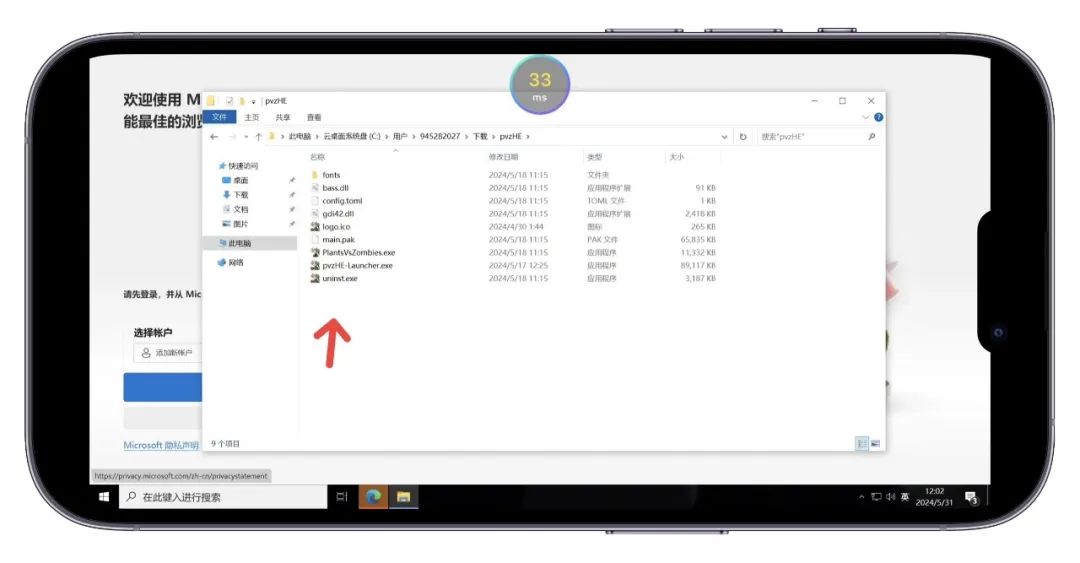Select the pvzHE-Launcher.exe icon

pos(315,266)
